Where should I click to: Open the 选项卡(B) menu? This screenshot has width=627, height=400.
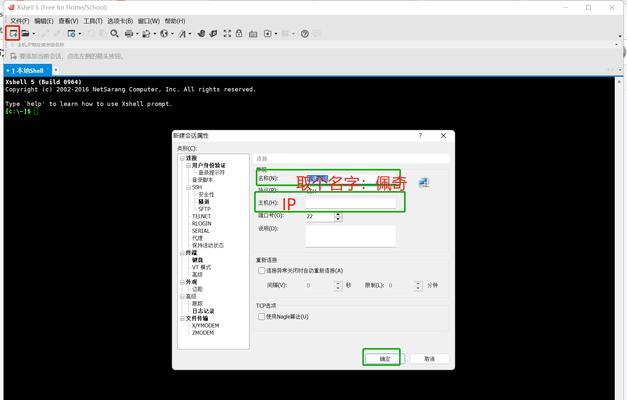[x=120, y=21]
